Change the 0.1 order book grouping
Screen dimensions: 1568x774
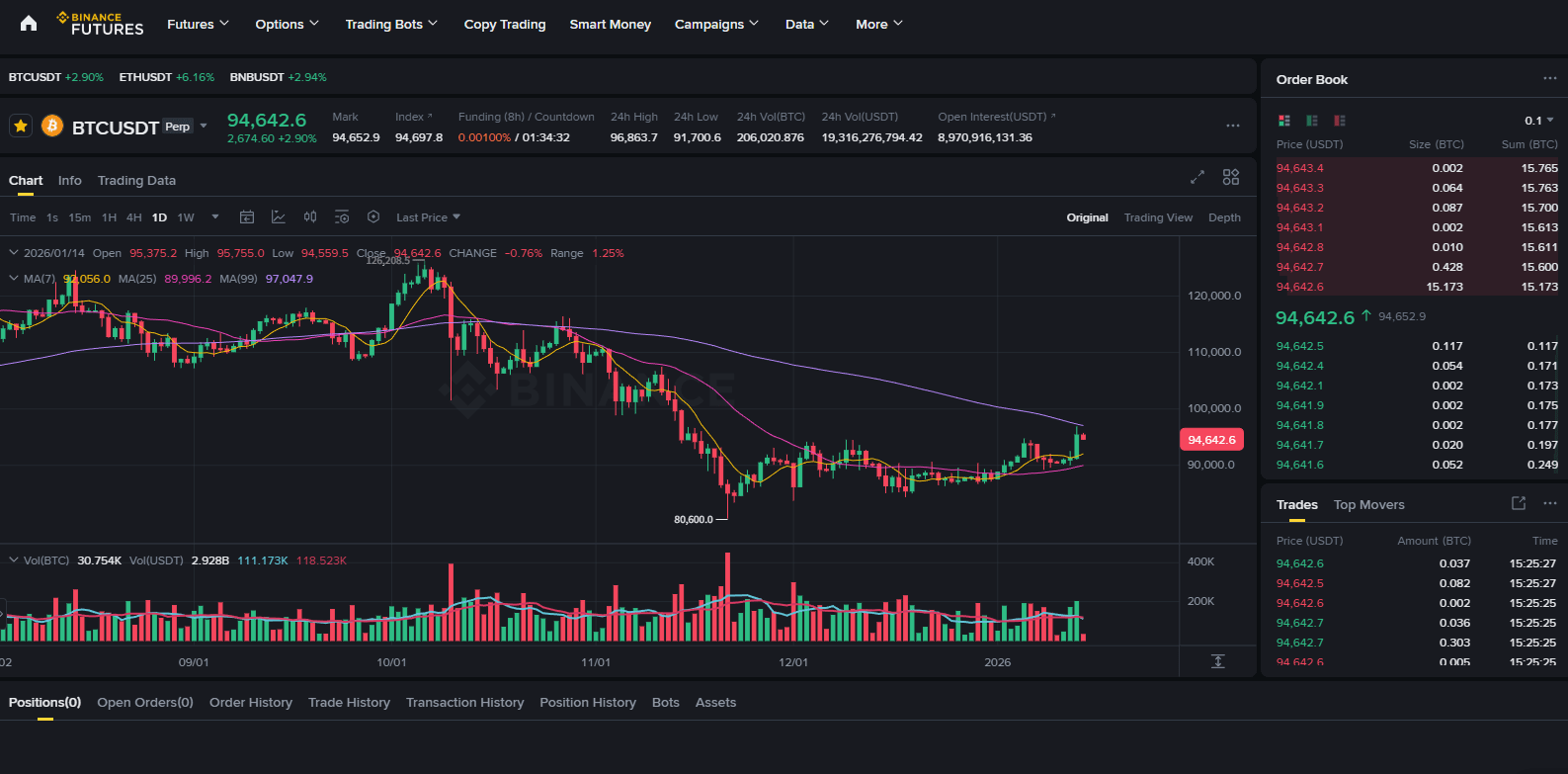[x=1539, y=121]
